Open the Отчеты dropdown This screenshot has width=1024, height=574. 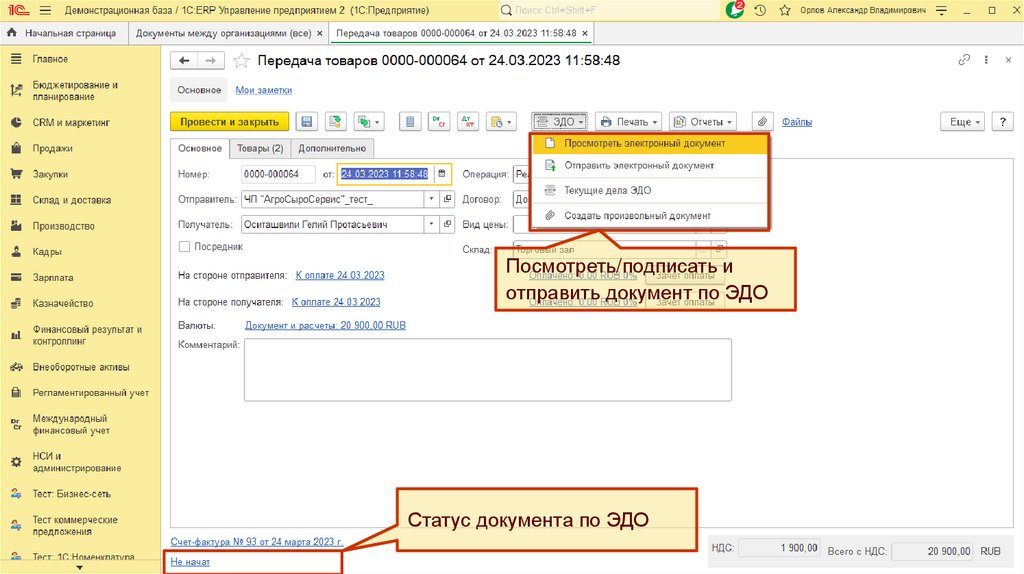click(x=703, y=121)
